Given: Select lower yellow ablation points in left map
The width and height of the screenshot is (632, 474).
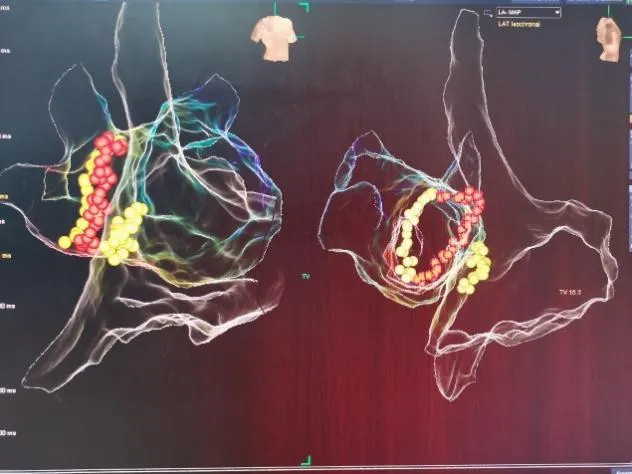Looking at the screenshot, I should (x=122, y=236).
